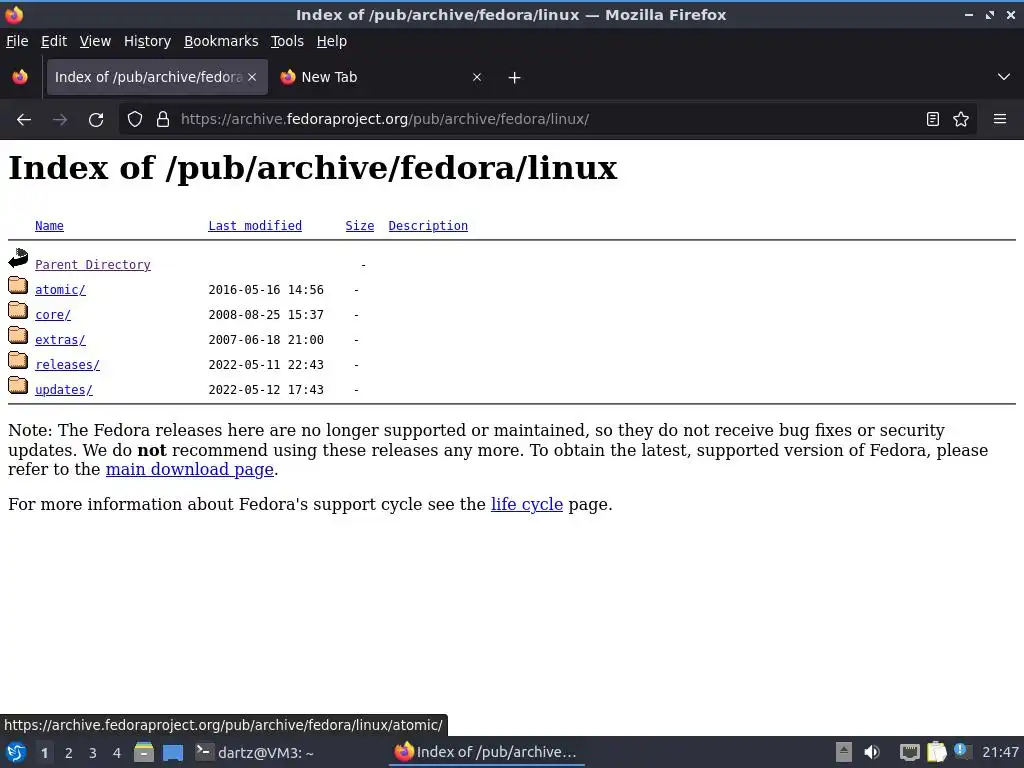Open the atomic/ directory link
Image resolution: width=1024 pixels, height=768 pixels.
pos(60,290)
